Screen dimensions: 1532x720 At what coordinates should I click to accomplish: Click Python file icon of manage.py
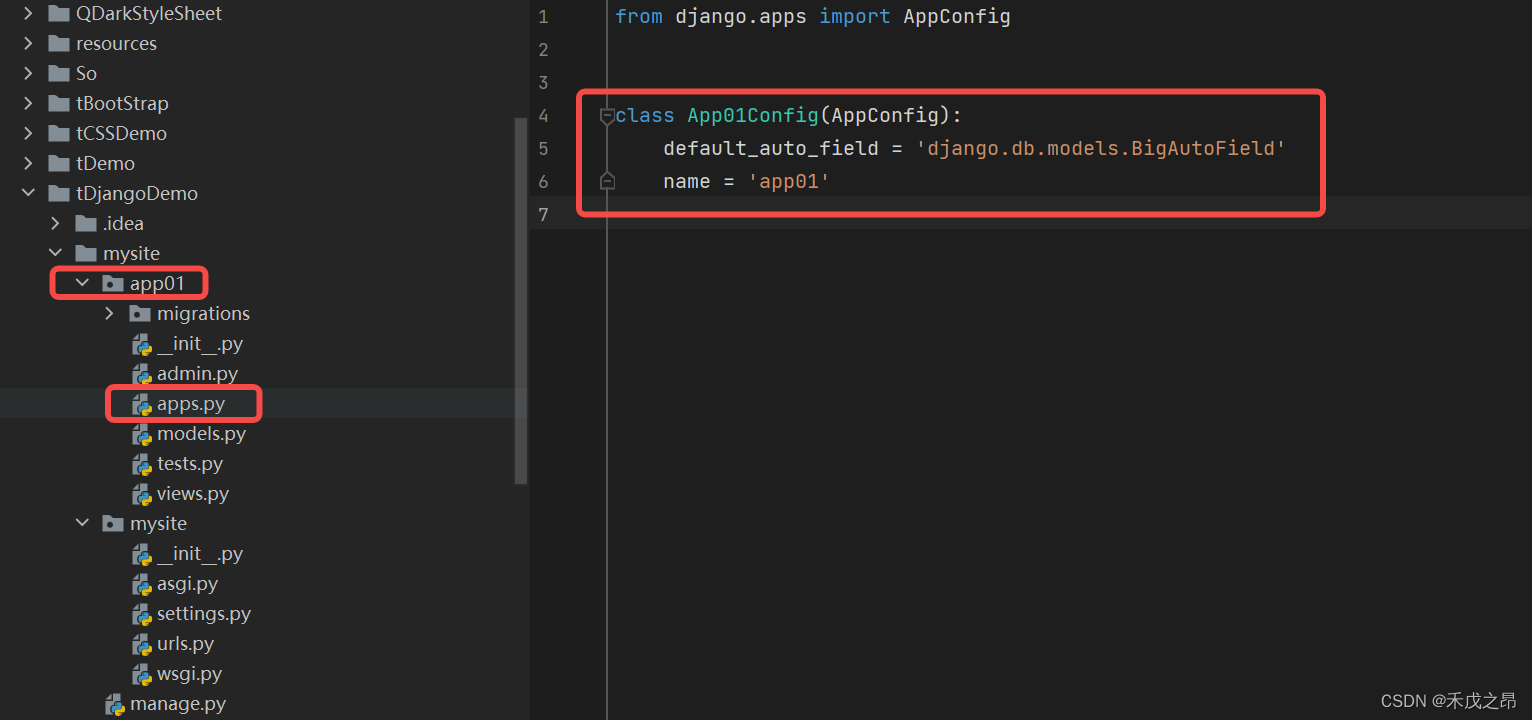(114, 704)
